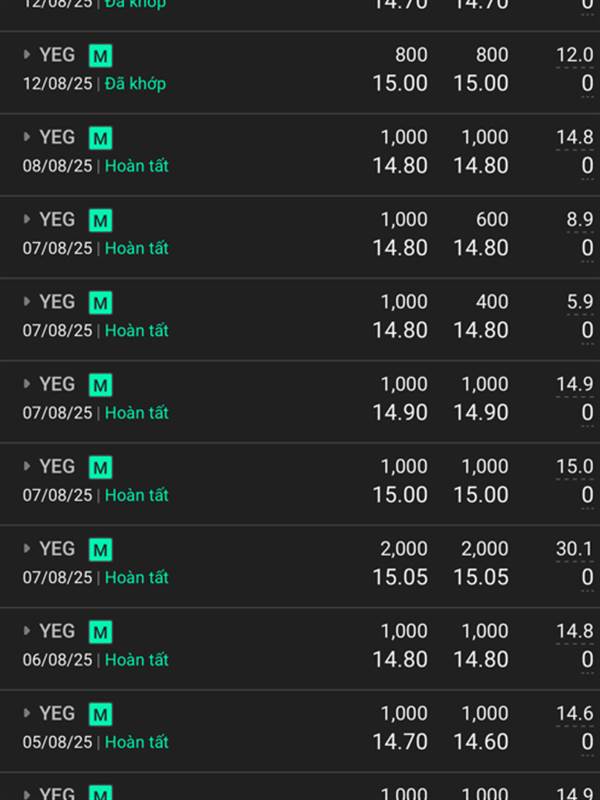Image resolution: width=600 pixels, height=800 pixels.
Task: Click the underlined value 30.1
Action: [x=574, y=549]
